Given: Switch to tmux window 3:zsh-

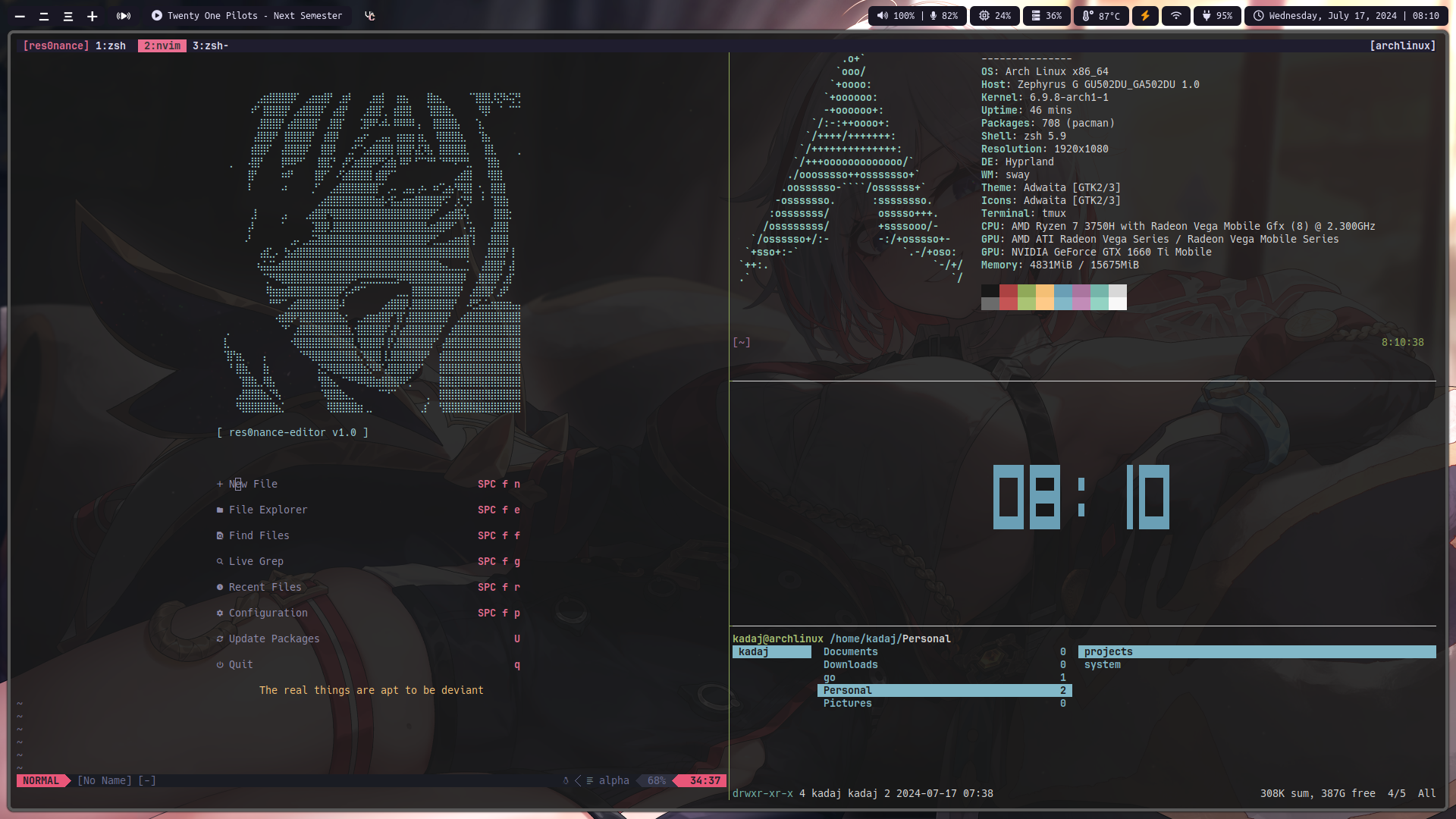Looking at the screenshot, I should 210,45.
